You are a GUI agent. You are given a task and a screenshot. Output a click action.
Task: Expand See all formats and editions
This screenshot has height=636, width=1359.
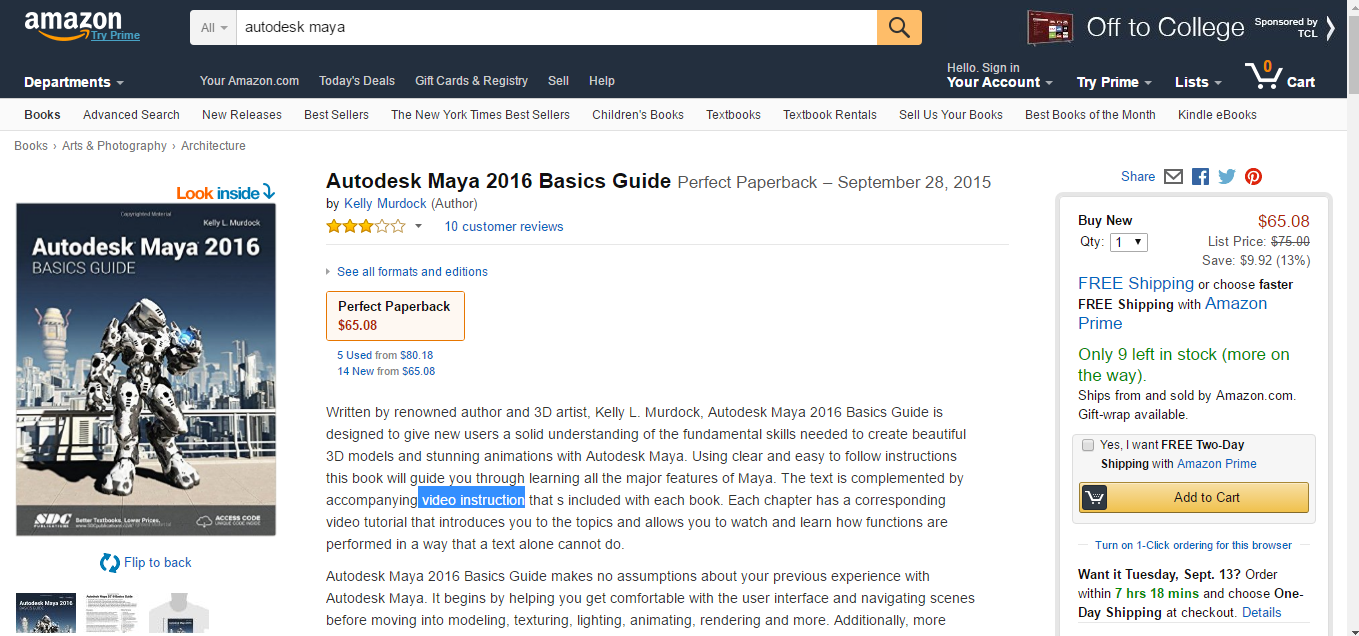tap(411, 272)
